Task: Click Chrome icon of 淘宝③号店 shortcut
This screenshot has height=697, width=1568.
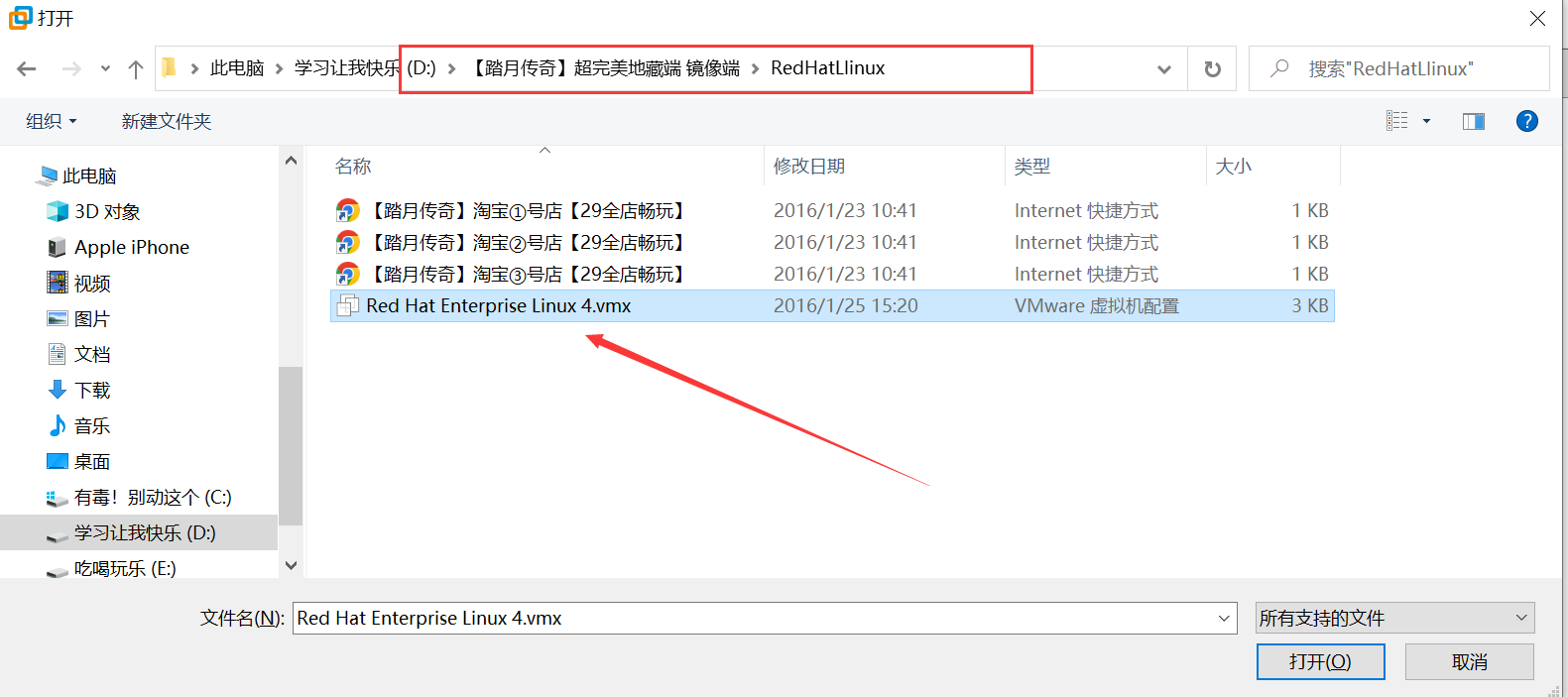Action: (347, 274)
